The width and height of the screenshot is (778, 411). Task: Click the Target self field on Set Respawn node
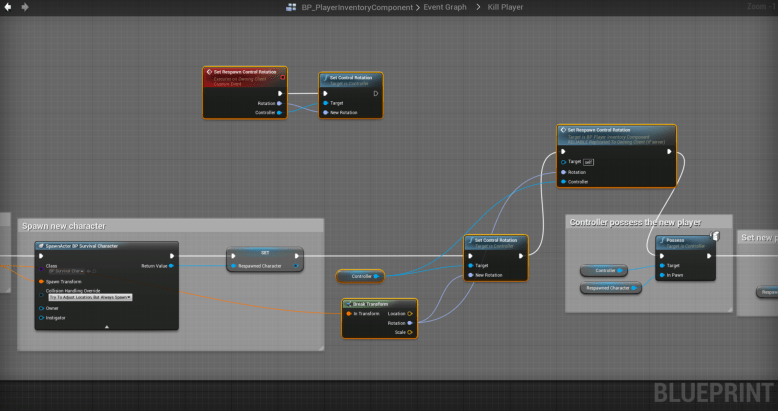[x=590, y=161]
